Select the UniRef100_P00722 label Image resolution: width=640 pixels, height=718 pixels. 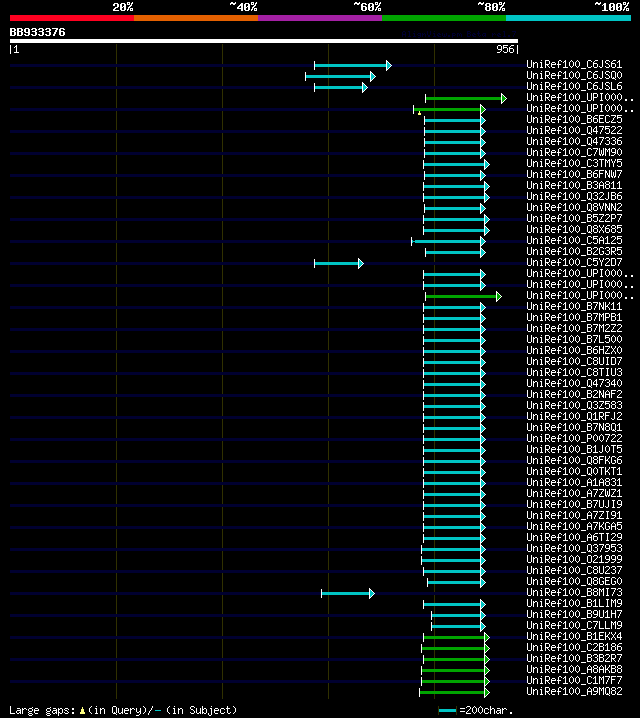pyautogui.click(x=574, y=438)
